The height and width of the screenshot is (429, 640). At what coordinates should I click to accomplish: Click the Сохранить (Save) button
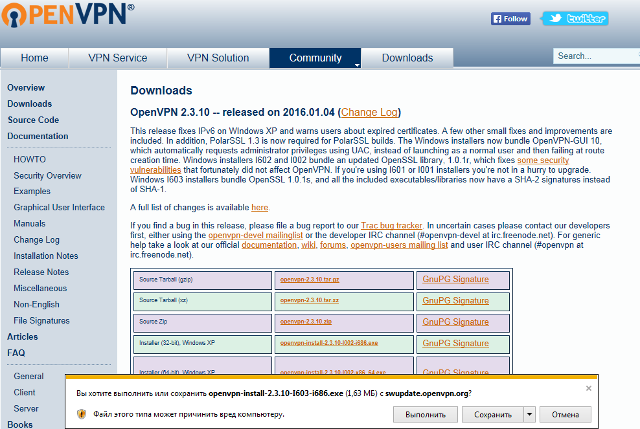tap(493, 415)
